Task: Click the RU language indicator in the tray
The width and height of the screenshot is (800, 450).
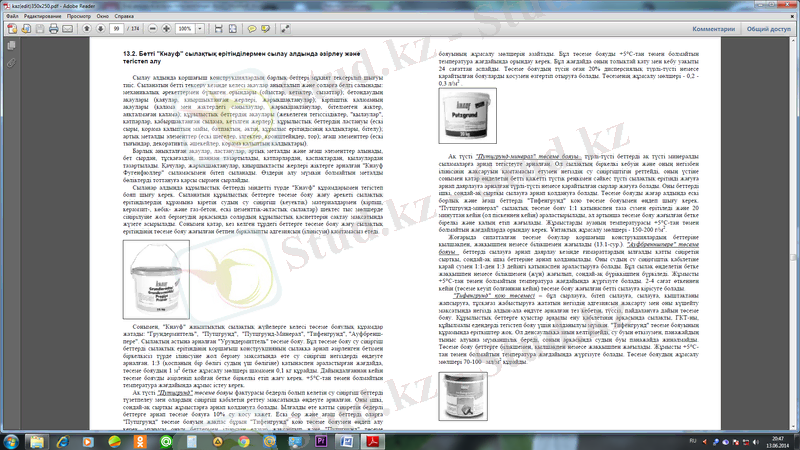Action: click(x=693, y=441)
